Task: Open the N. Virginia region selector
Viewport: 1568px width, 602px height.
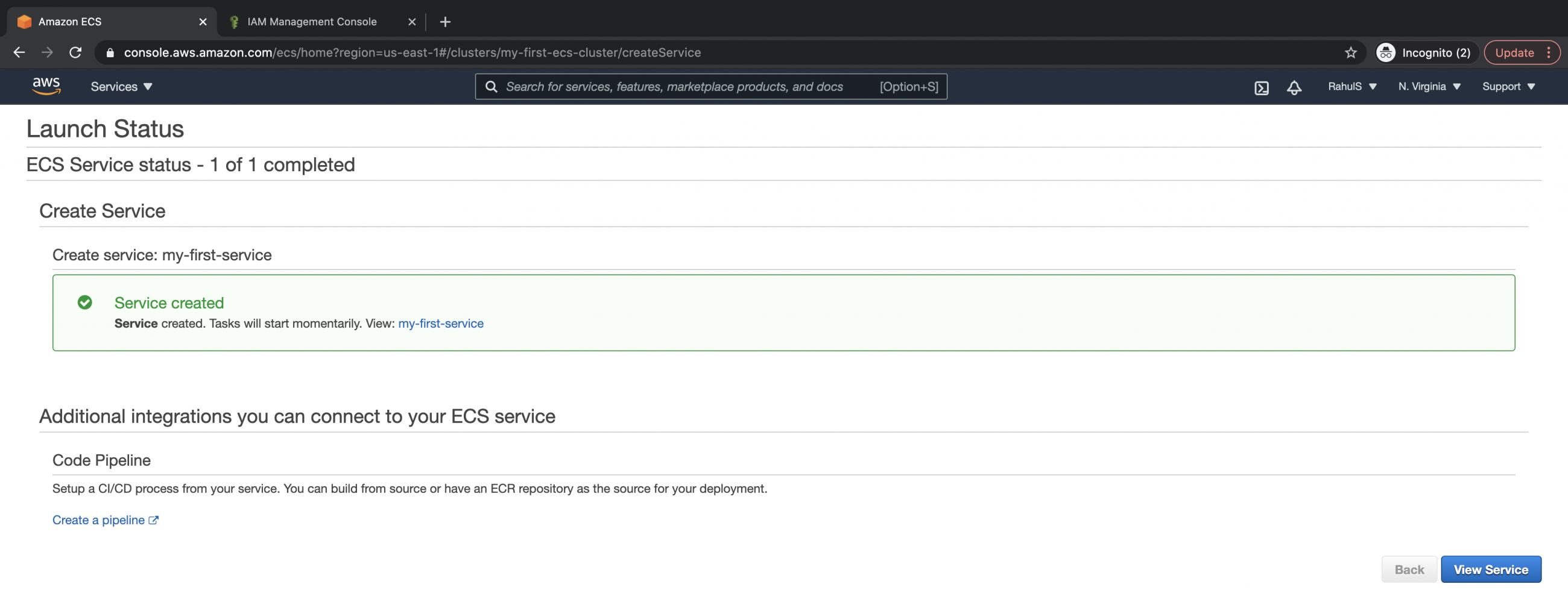Action: click(1428, 86)
